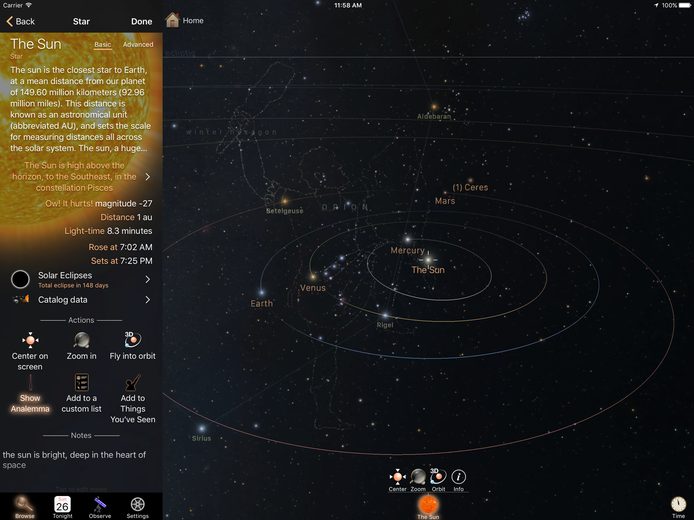694x520 pixels.
Task: Tap Done in the Star panel header
Action: pyautogui.click(x=142, y=21)
